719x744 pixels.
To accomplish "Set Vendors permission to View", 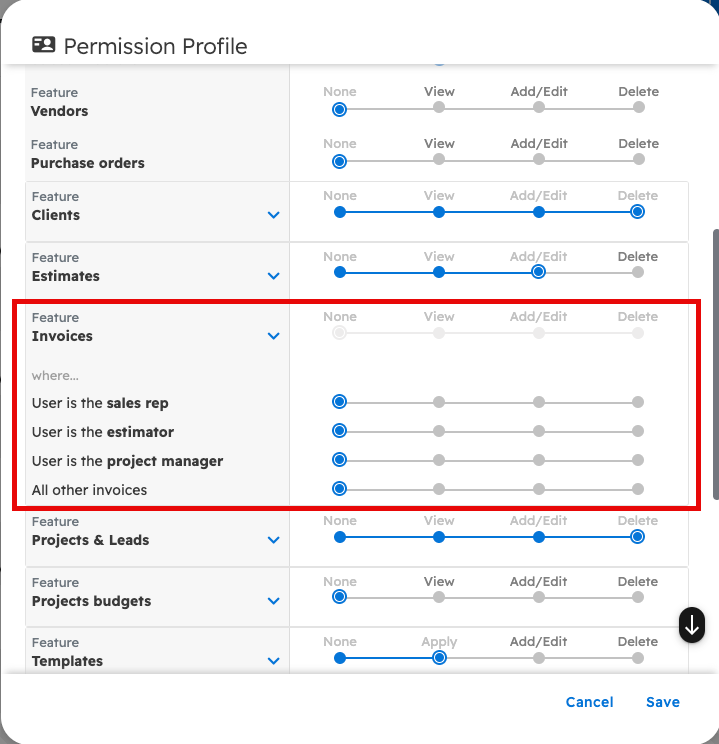I will coord(439,108).
